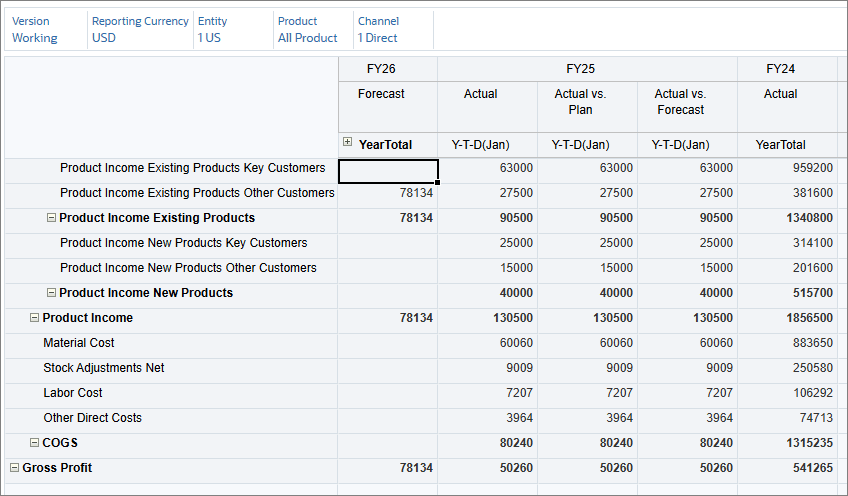The width and height of the screenshot is (848, 496).
Task: Collapse the Gross Profit row
Action: click(15, 467)
